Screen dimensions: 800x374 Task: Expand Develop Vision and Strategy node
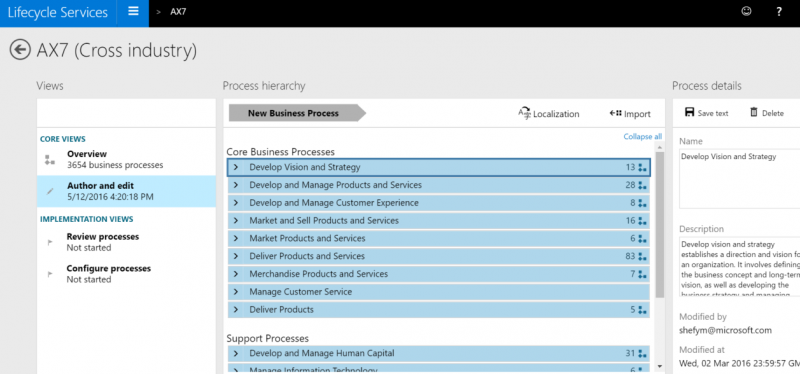(x=236, y=167)
